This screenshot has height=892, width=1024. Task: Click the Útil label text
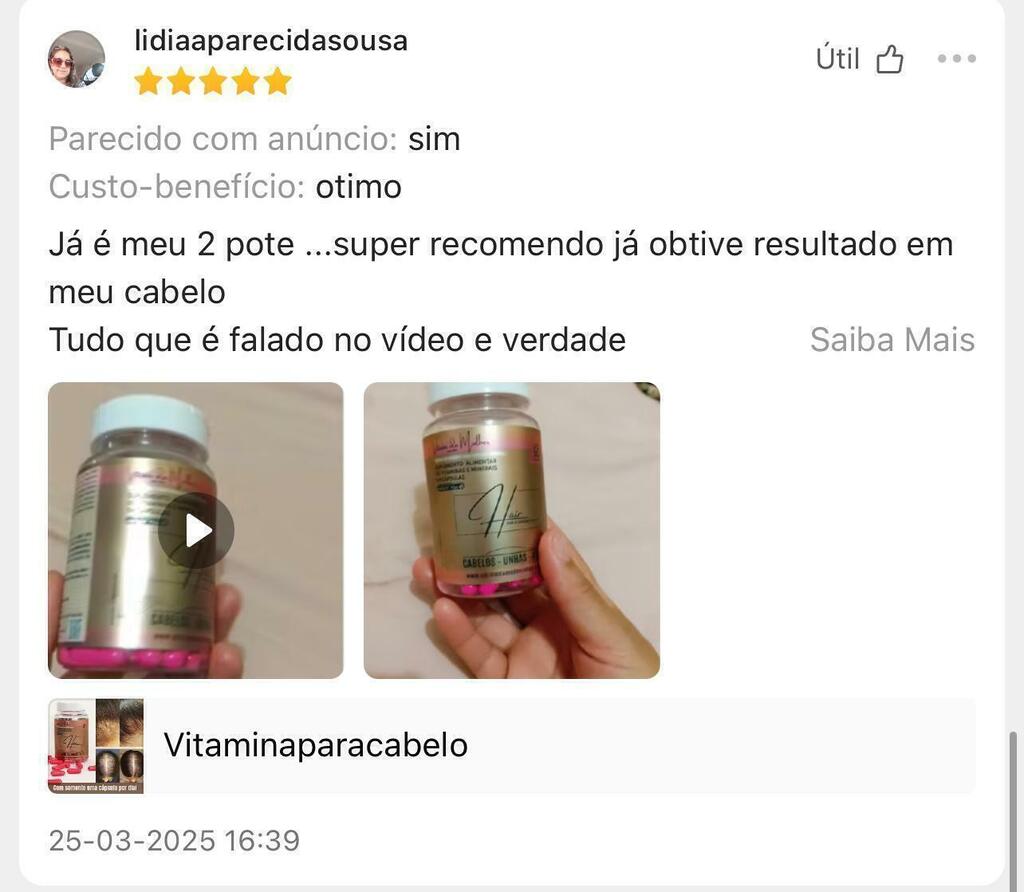[x=837, y=59]
